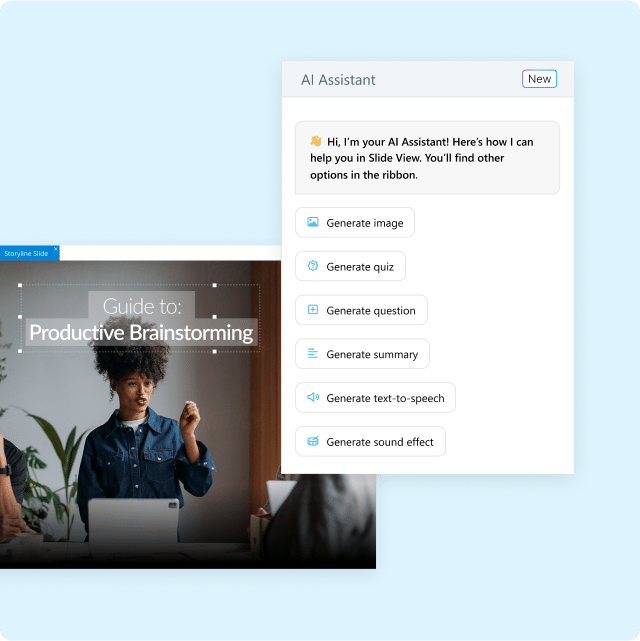Click the picture icon beside Generate image
Viewport: 640px width, 641px height.
(313, 223)
